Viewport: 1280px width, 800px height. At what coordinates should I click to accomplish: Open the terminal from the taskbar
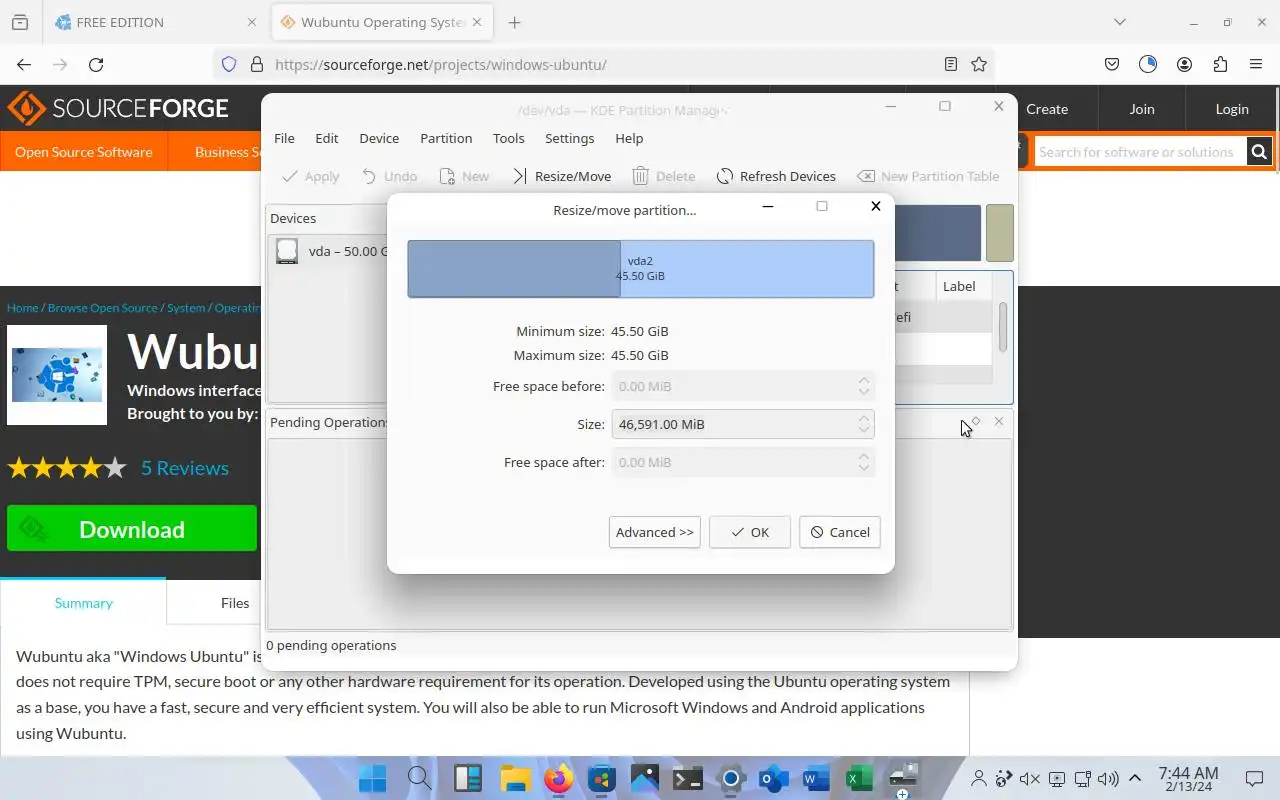(x=687, y=778)
